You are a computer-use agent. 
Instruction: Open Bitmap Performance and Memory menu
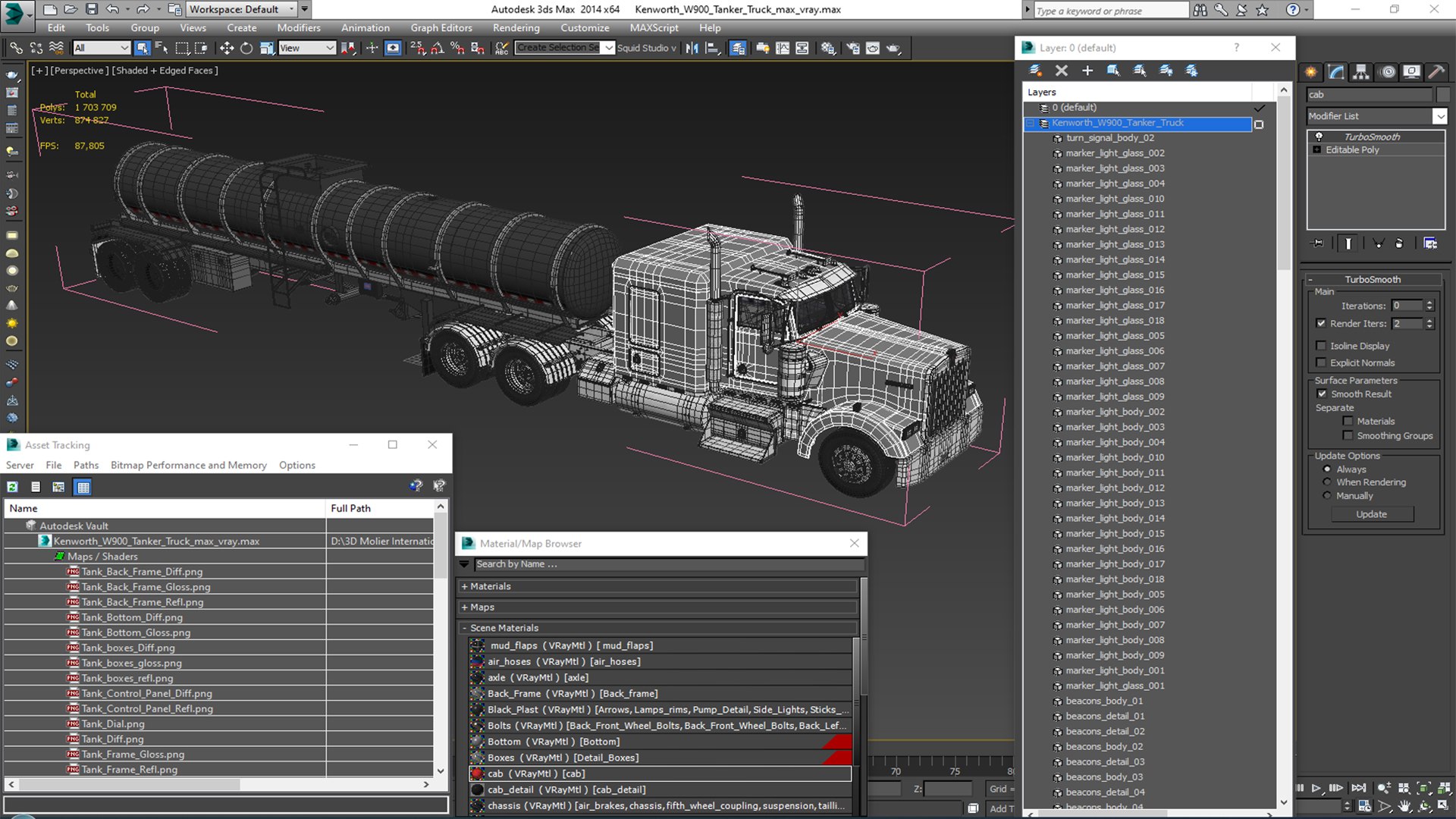(x=189, y=465)
